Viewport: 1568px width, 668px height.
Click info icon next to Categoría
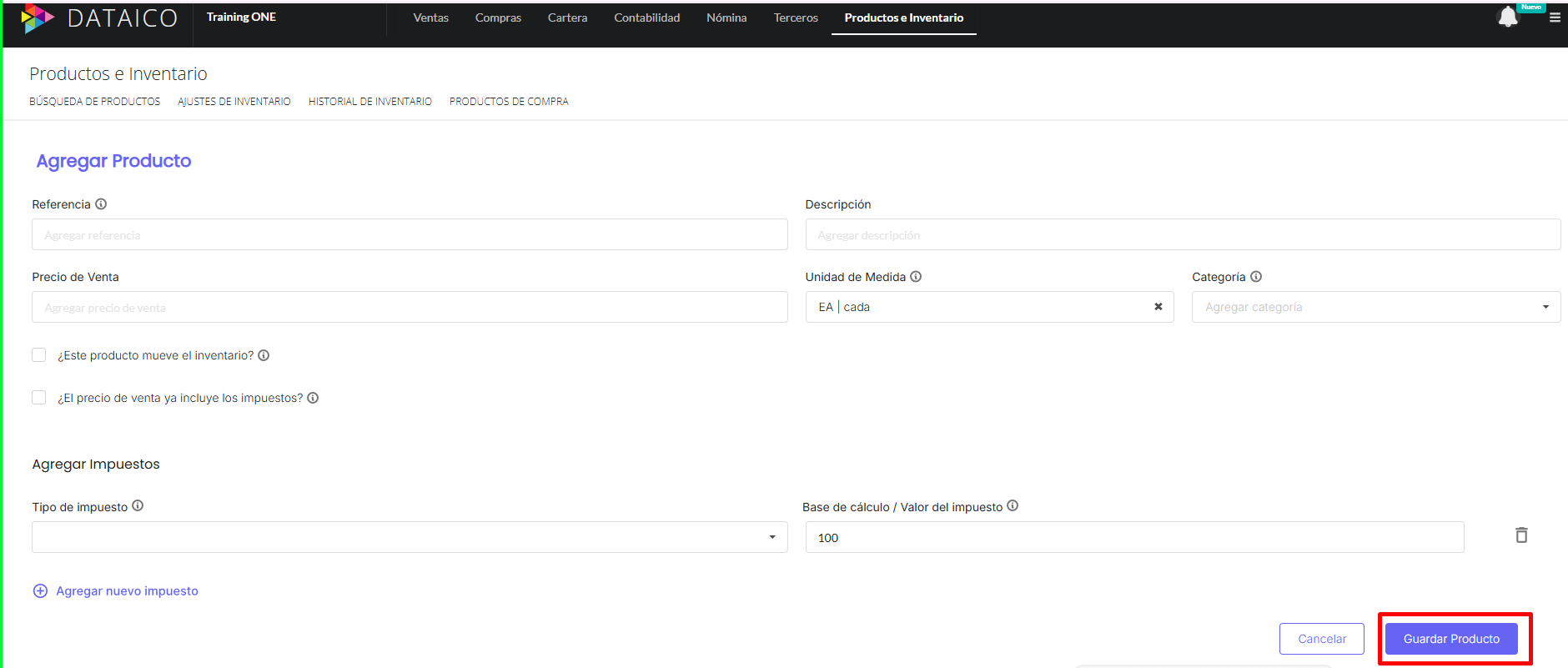coord(1256,277)
